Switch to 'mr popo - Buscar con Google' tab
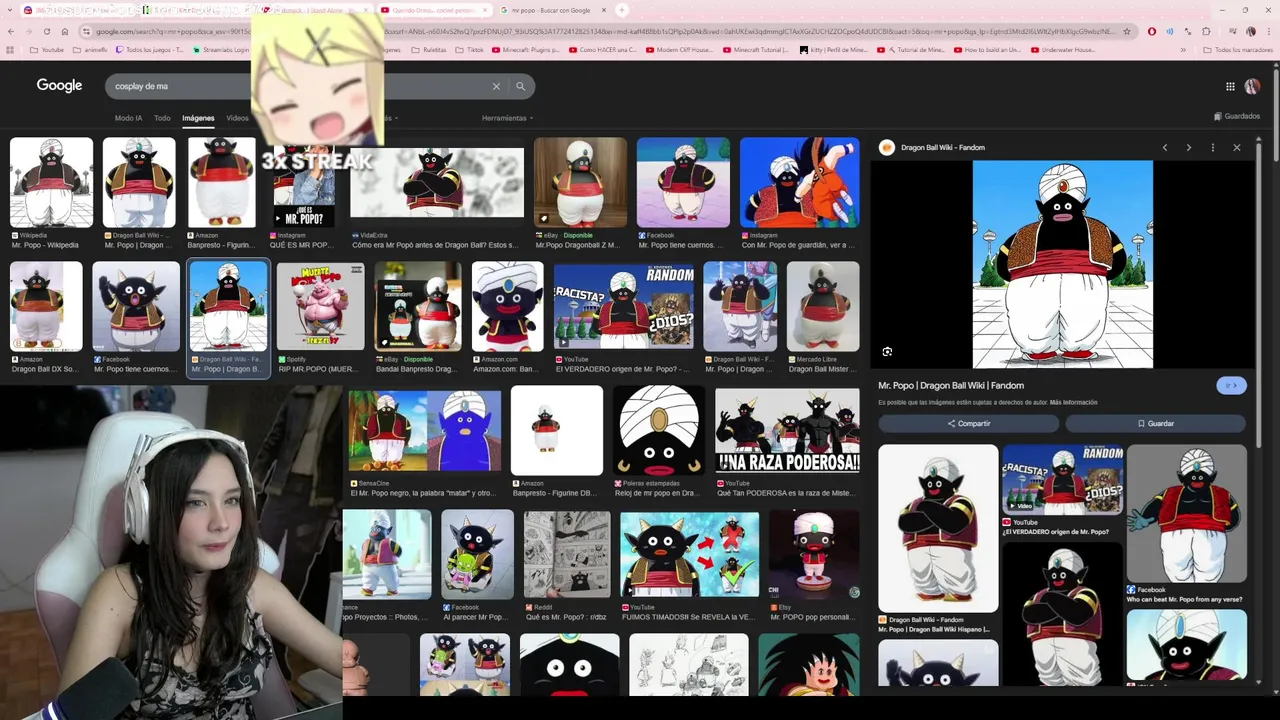The image size is (1280, 720). [x=555, y=10]
